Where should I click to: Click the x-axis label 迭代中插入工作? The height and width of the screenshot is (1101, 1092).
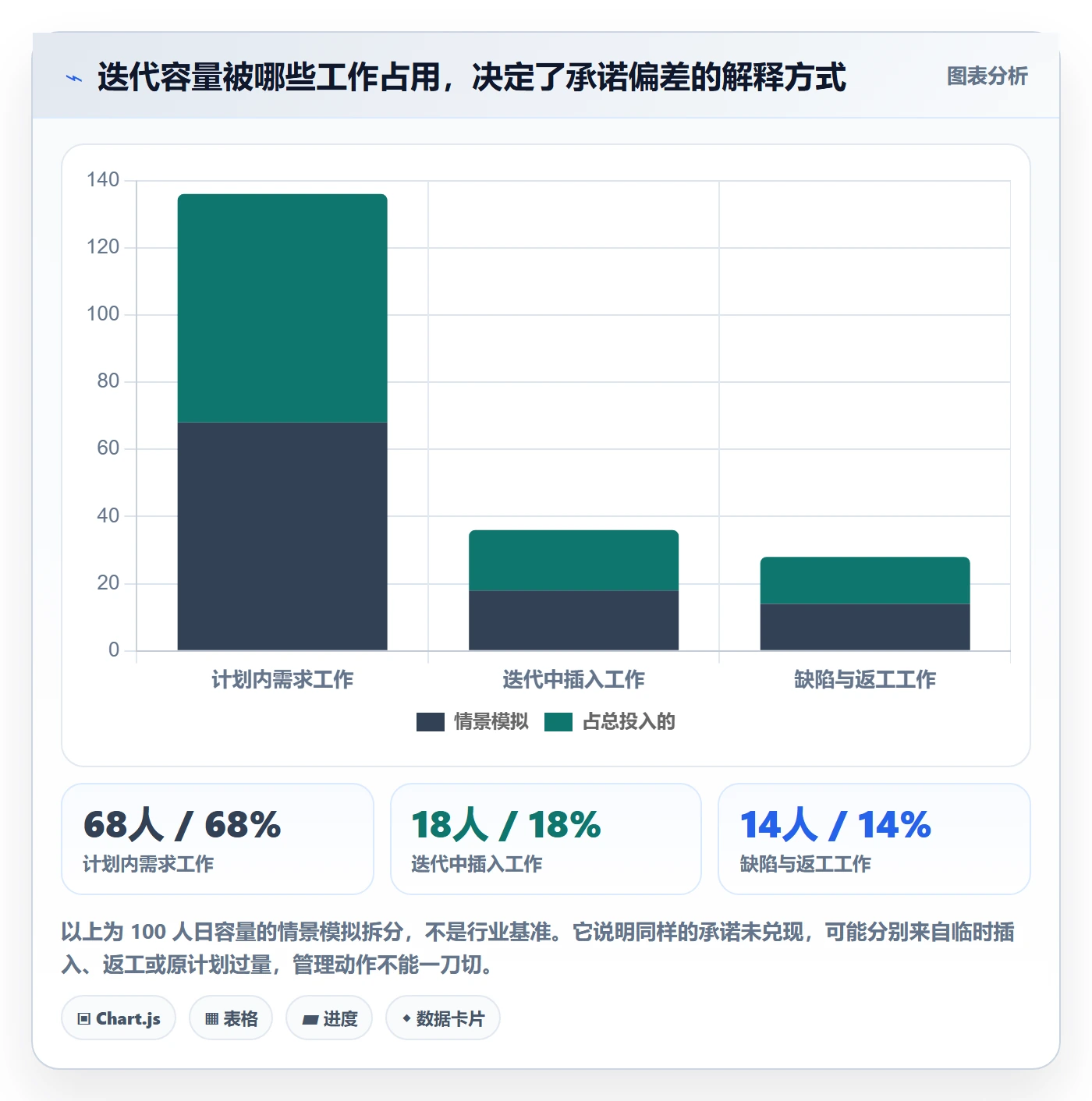(x=573, y=680)
